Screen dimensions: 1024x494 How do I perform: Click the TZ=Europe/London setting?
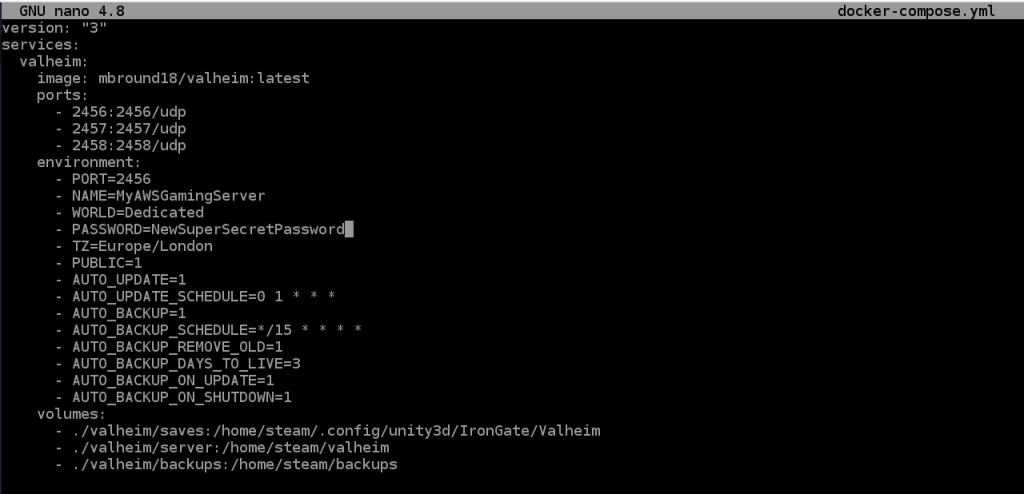142,246
